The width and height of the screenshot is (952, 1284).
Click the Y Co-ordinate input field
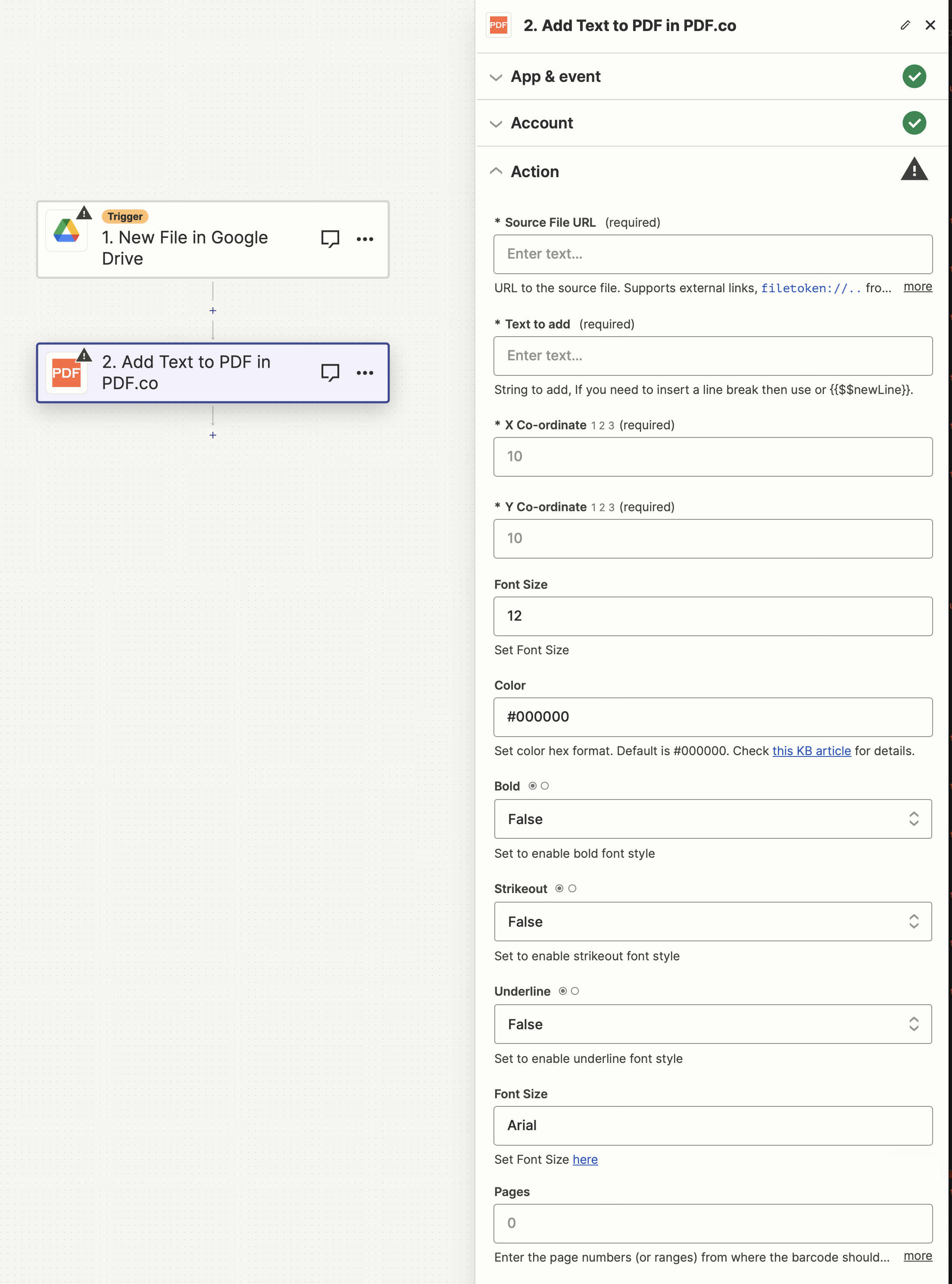coord(713,539)
